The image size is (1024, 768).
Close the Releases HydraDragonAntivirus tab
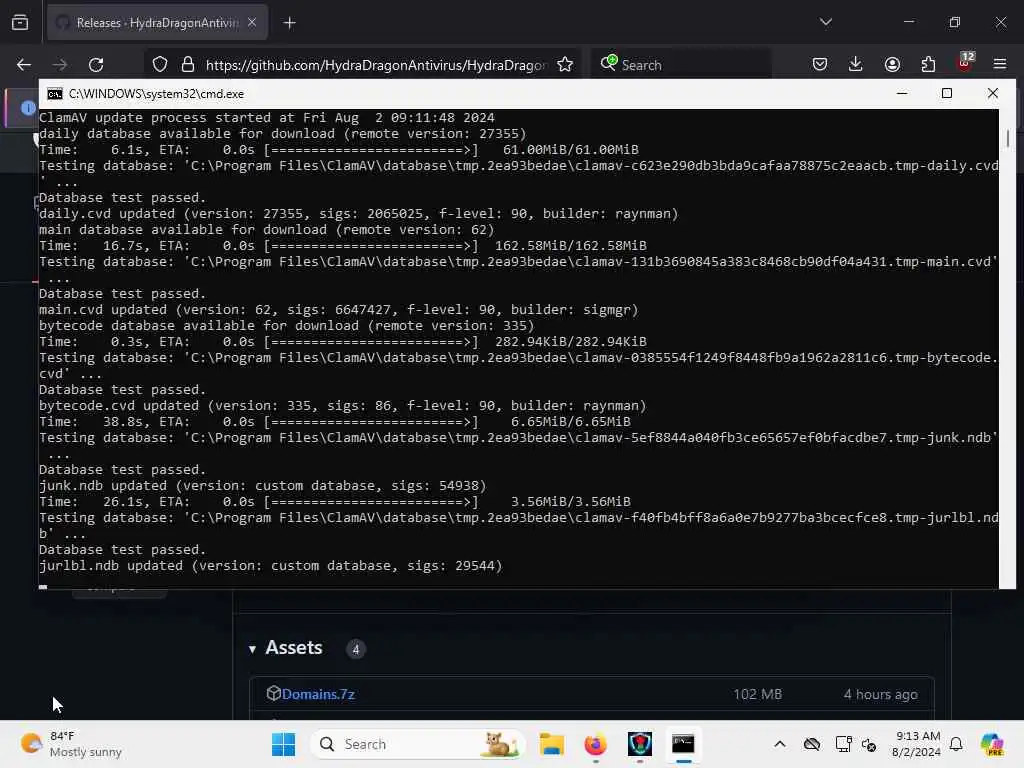pyautogui.click(x=252, y=23)
